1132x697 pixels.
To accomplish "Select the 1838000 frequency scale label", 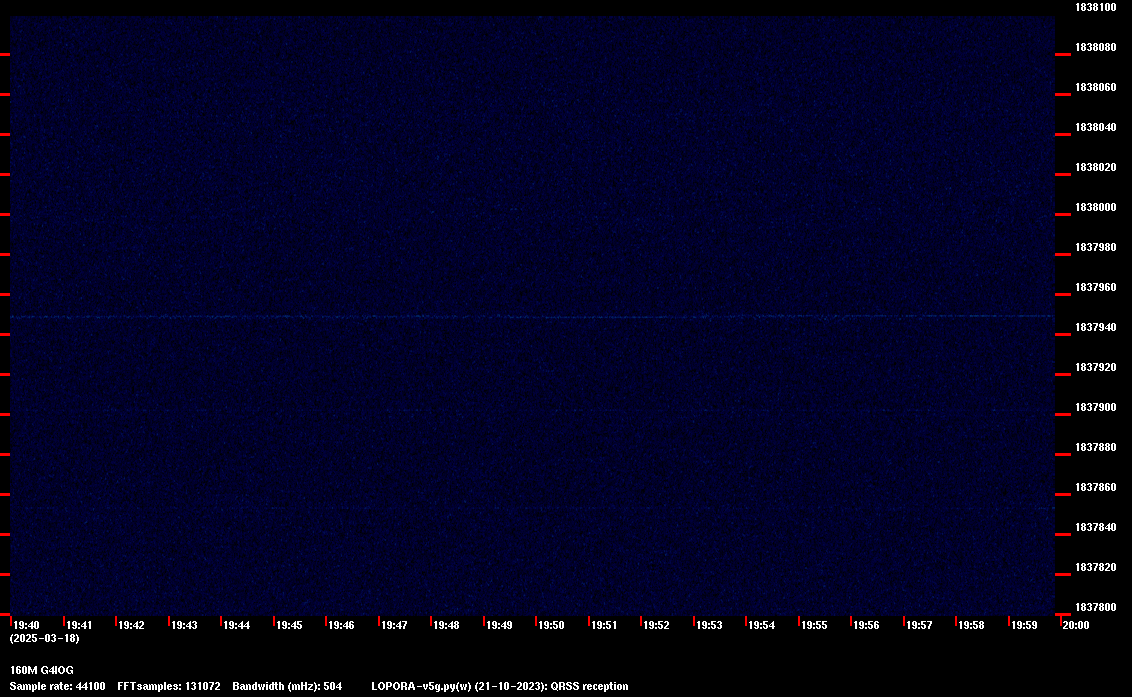I will point(1095,207).
